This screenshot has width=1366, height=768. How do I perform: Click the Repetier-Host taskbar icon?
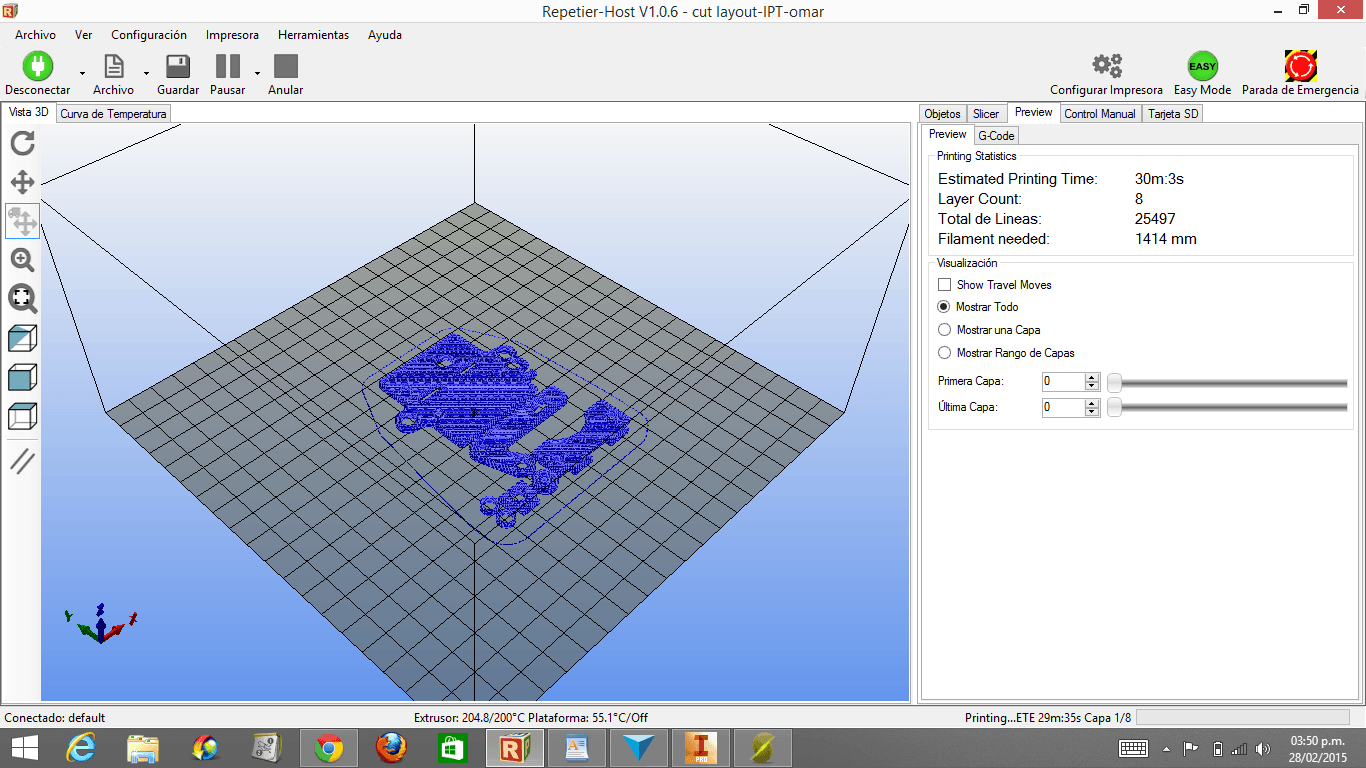coord(515,748)
